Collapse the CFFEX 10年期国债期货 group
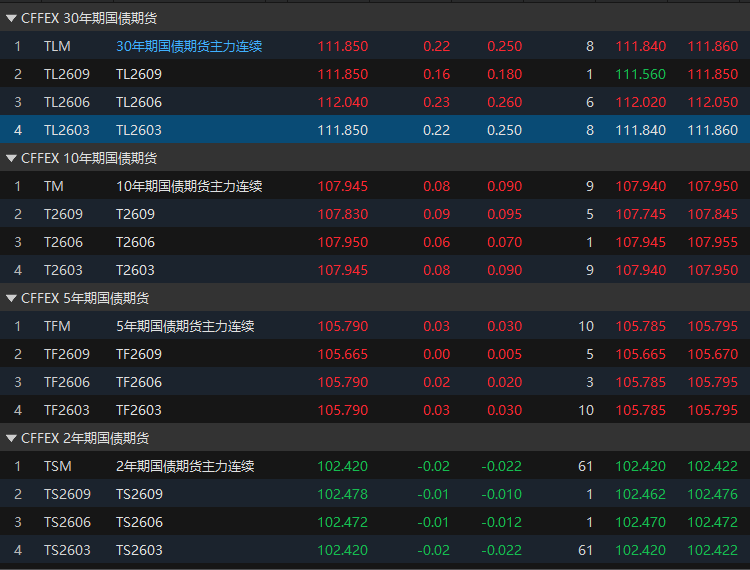Screen dimensions: 750x570 point(11,158)
